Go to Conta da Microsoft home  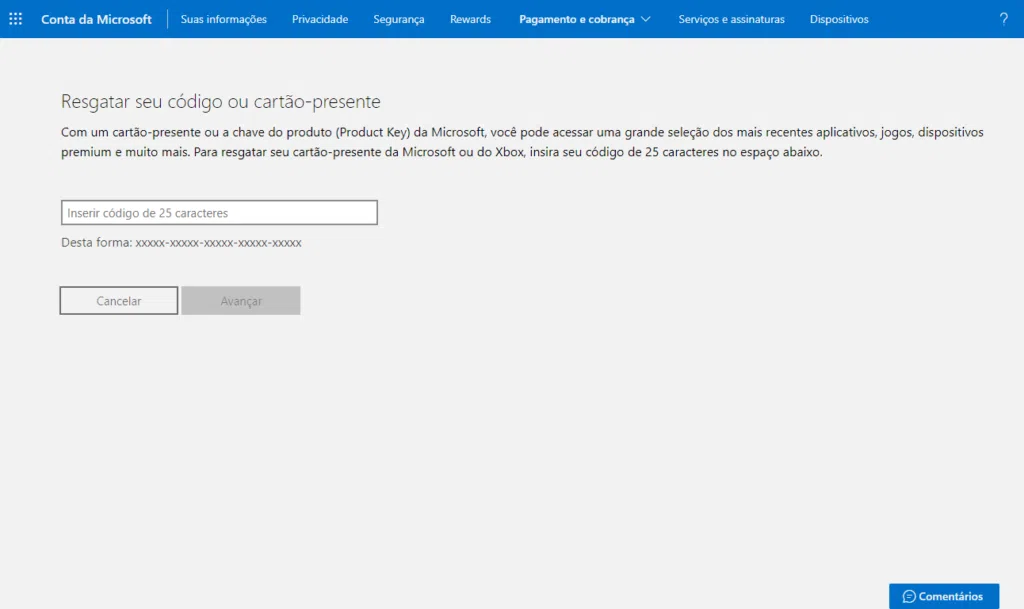coord(96,19)
